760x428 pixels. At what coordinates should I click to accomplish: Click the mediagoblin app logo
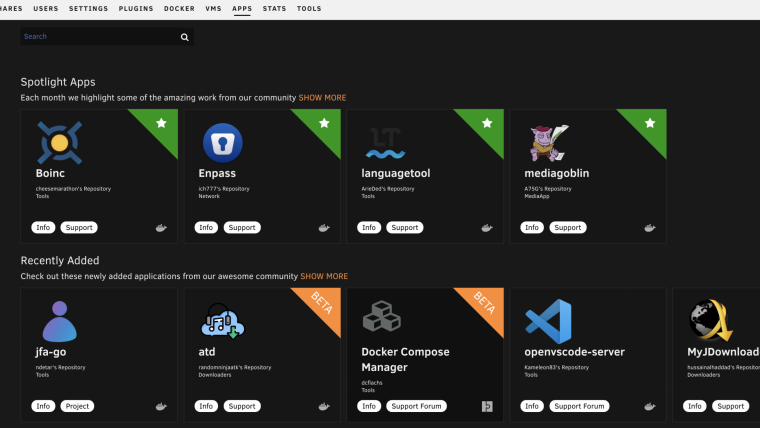549,143
